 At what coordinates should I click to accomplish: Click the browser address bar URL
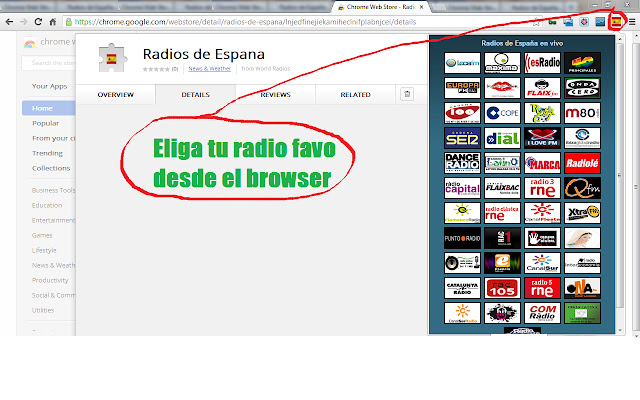245,22
